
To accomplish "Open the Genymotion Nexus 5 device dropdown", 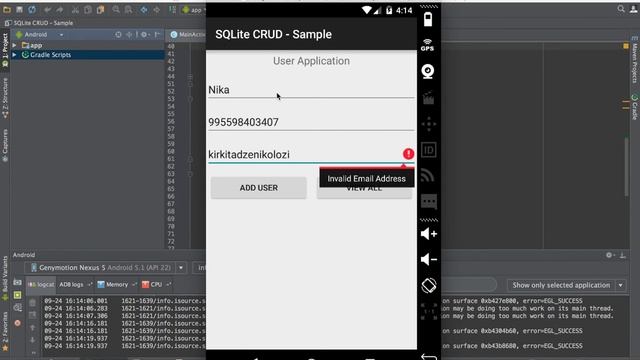I will pos(106,268).
